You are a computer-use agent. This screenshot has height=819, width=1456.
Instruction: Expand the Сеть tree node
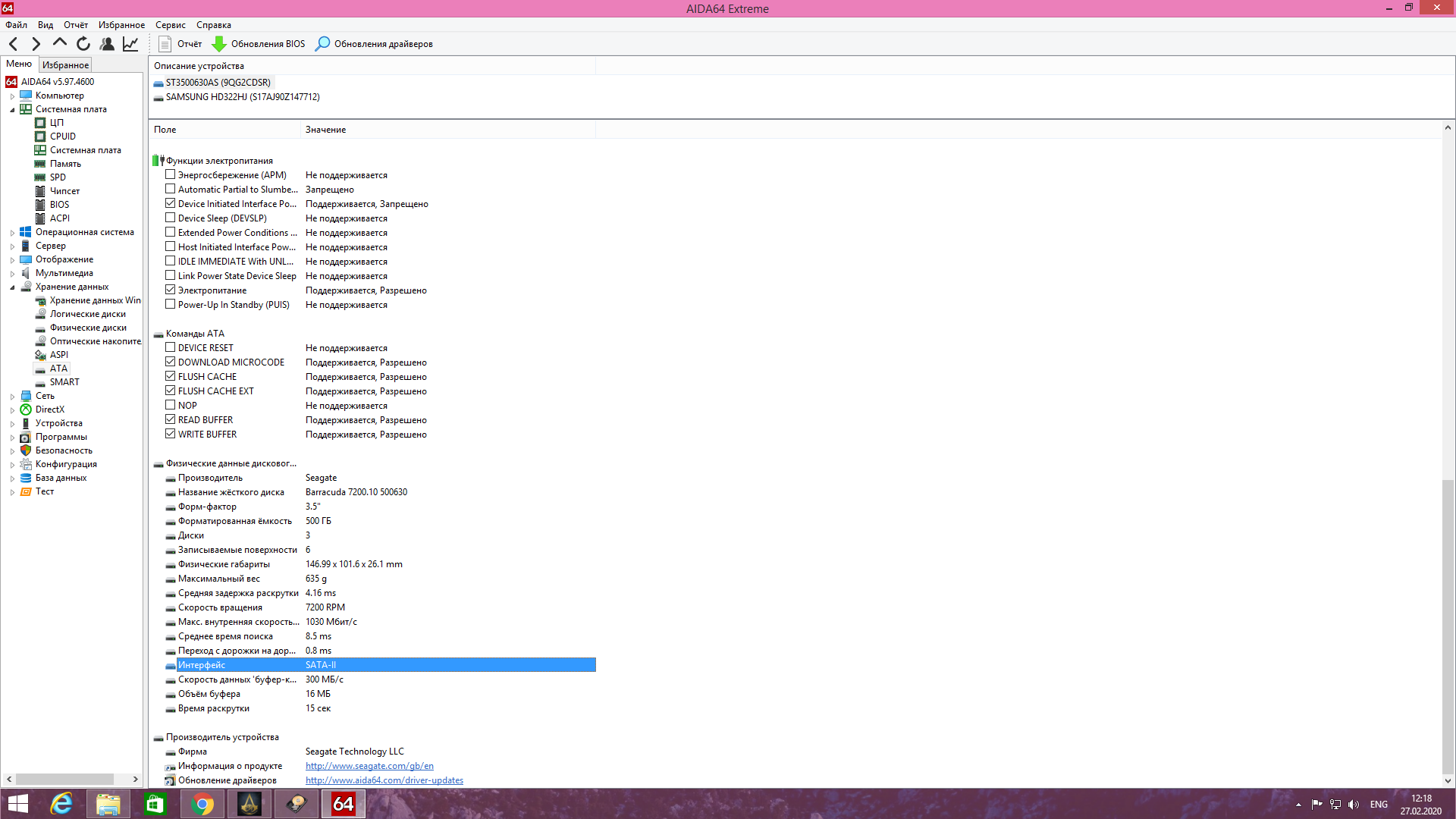12,397
